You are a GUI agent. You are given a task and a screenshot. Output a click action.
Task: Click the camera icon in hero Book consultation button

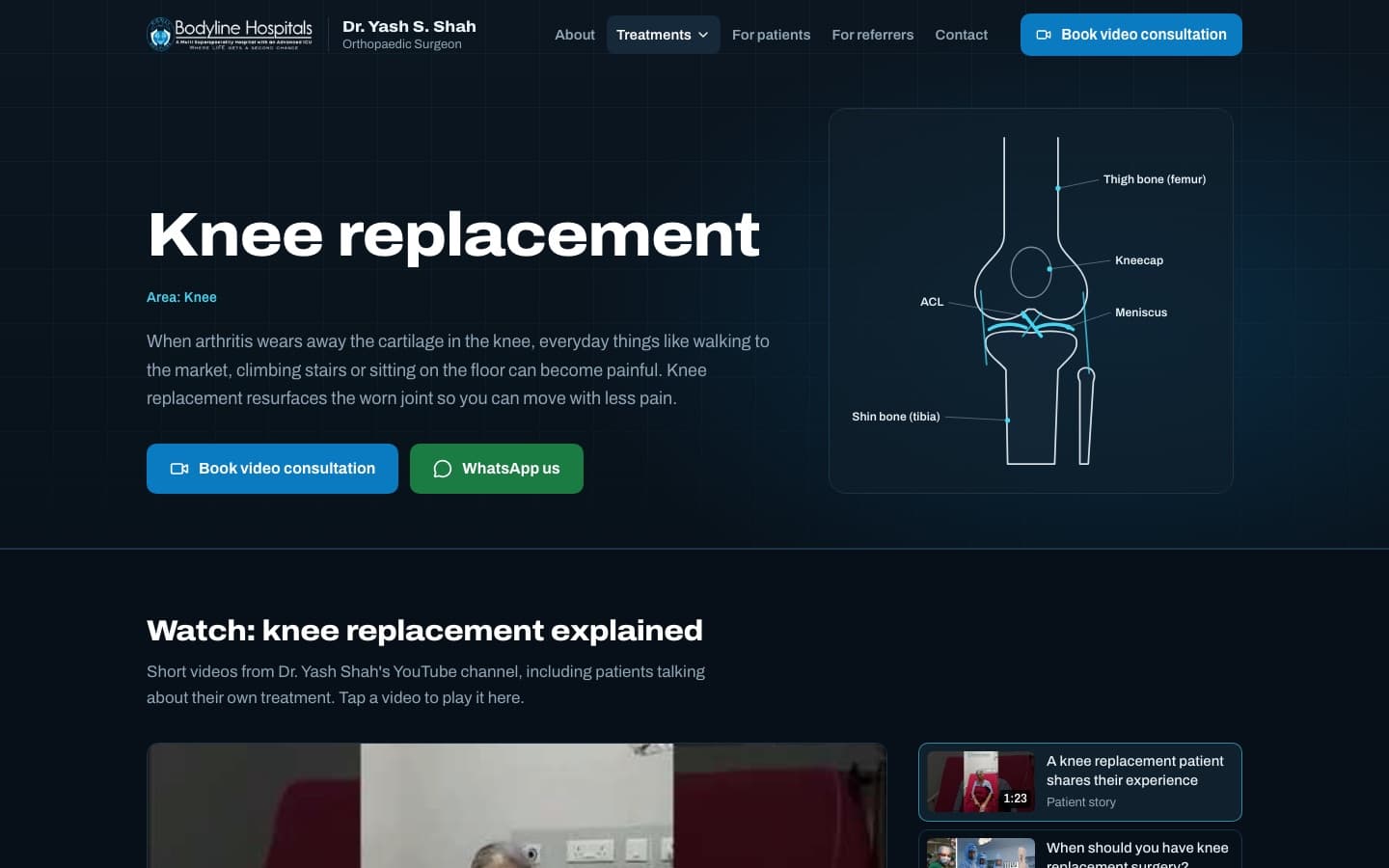[x=179, y=469]
